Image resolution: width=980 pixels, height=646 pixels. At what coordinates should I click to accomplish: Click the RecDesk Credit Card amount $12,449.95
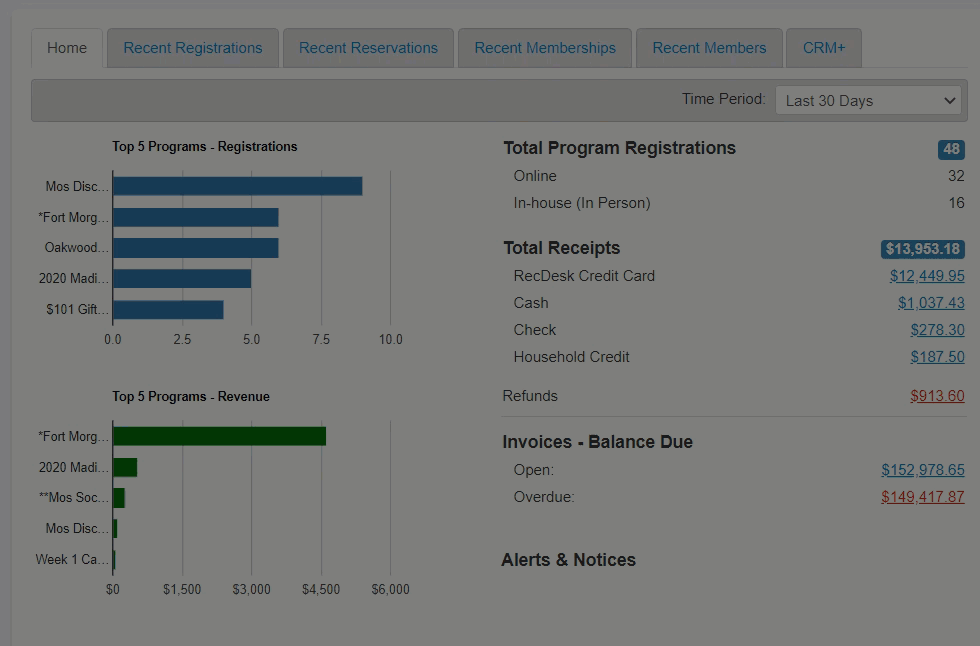(x=927, y=276)
